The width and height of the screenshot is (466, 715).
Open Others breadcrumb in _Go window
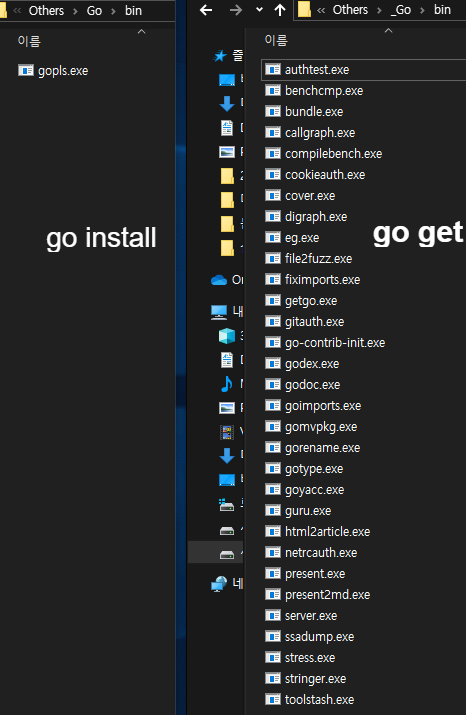click(x=350, y=10)
